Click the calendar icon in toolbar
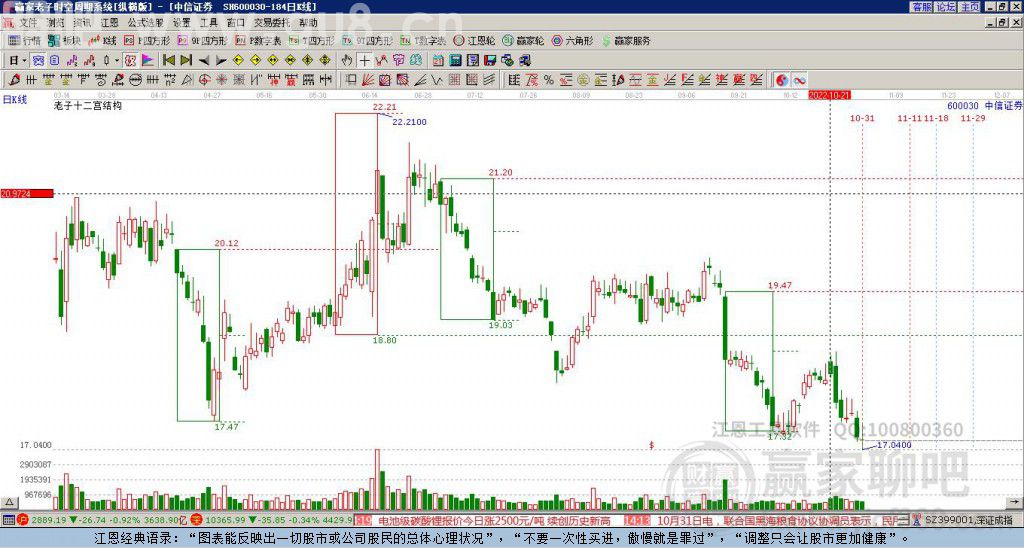Image resolution: width=1024 pixels, height=548 pixels. click(x=438, y=61)
